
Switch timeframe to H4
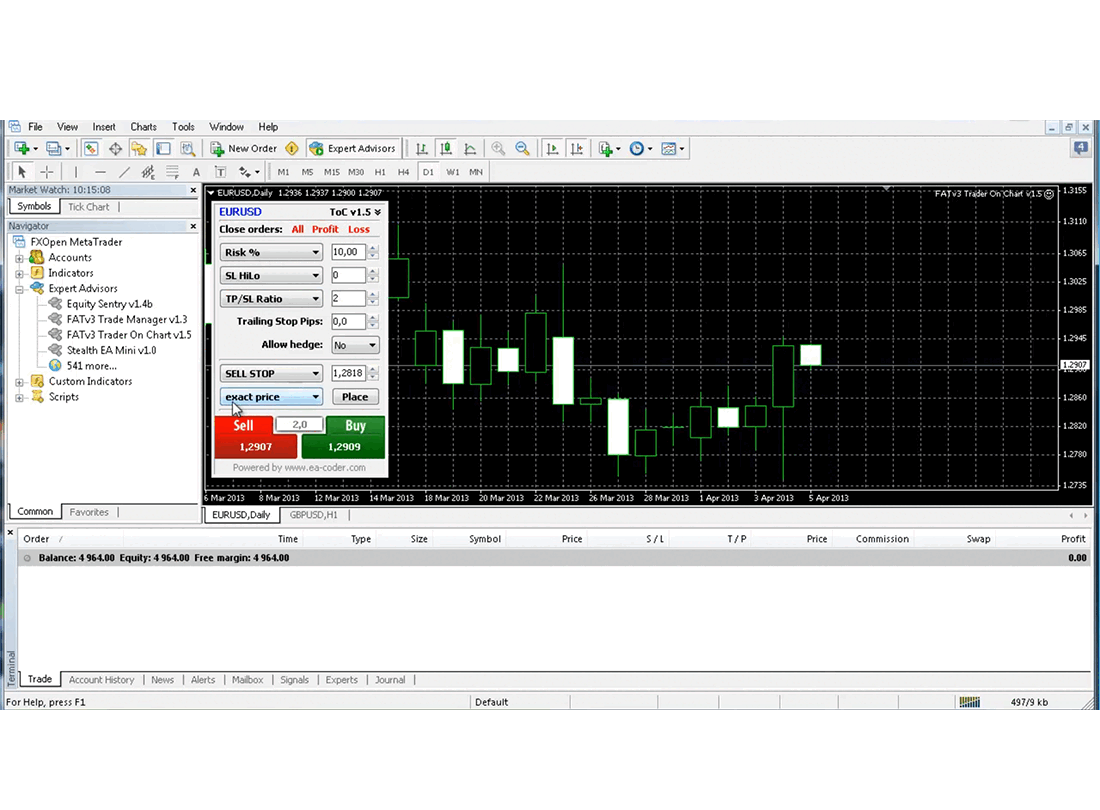click(x=403, y=172)
